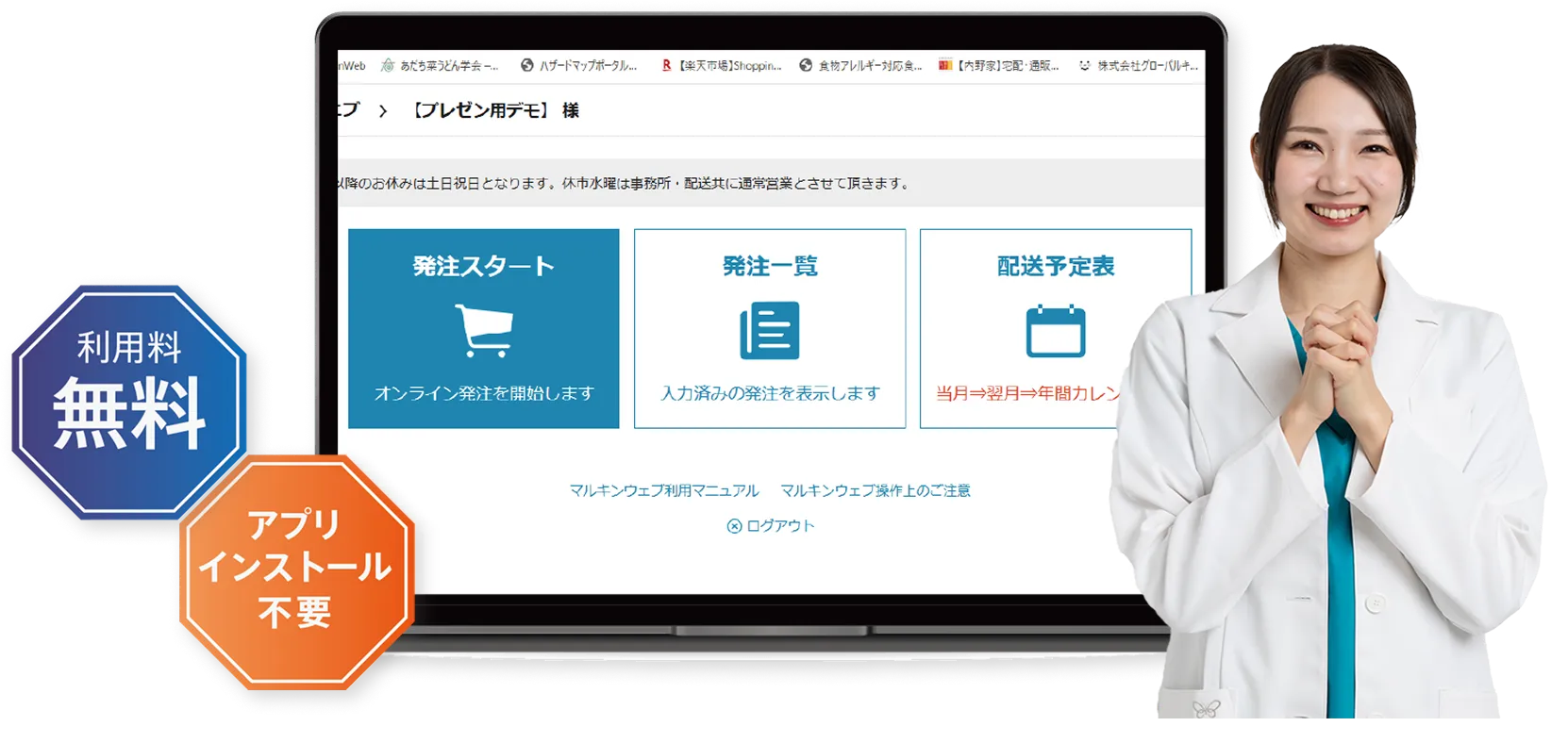Open the 食物アレルギー対応食 bookmark
This screenshot has height=743, width=1568.
[x=860, y=66]
